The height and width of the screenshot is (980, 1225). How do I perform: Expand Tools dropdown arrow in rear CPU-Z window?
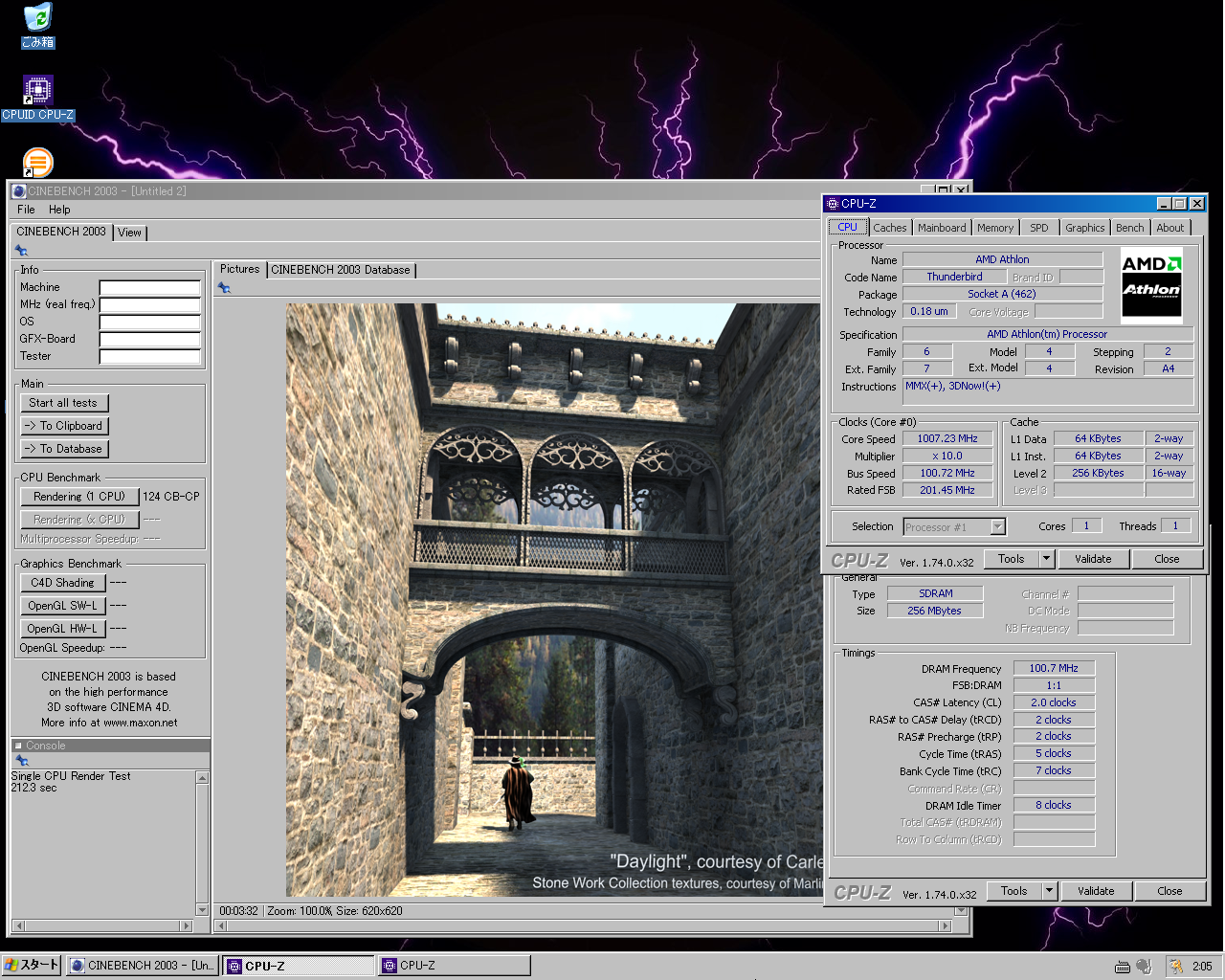(1050, 891)
